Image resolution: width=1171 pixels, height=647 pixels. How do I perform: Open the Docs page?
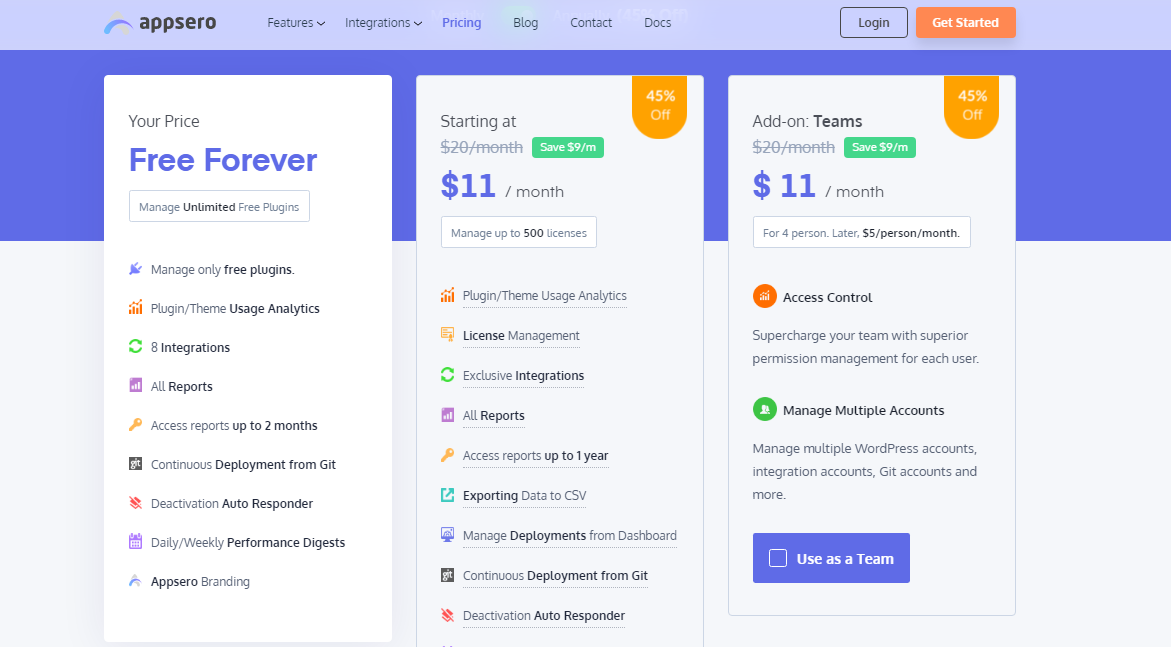658,23
